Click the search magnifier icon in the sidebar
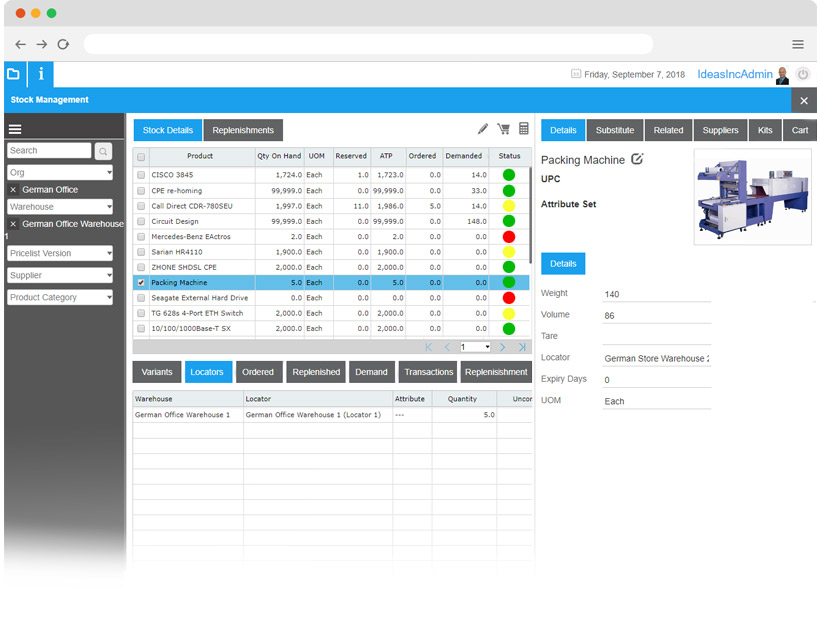Image resolution: width=820 pixels, height=640 pixels. (x=104, y=151)
